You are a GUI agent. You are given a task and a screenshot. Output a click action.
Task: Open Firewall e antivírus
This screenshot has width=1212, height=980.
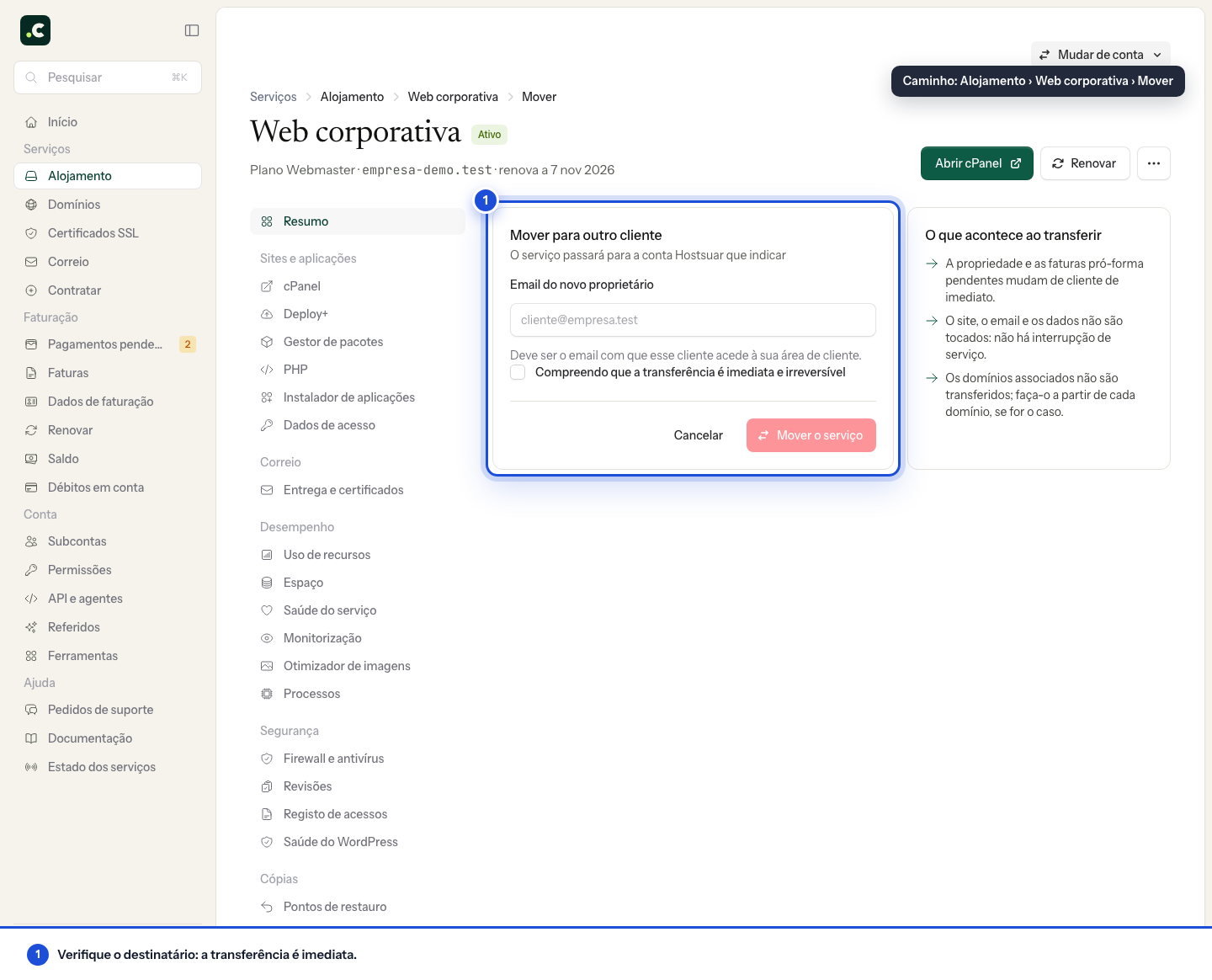[358, 759]
